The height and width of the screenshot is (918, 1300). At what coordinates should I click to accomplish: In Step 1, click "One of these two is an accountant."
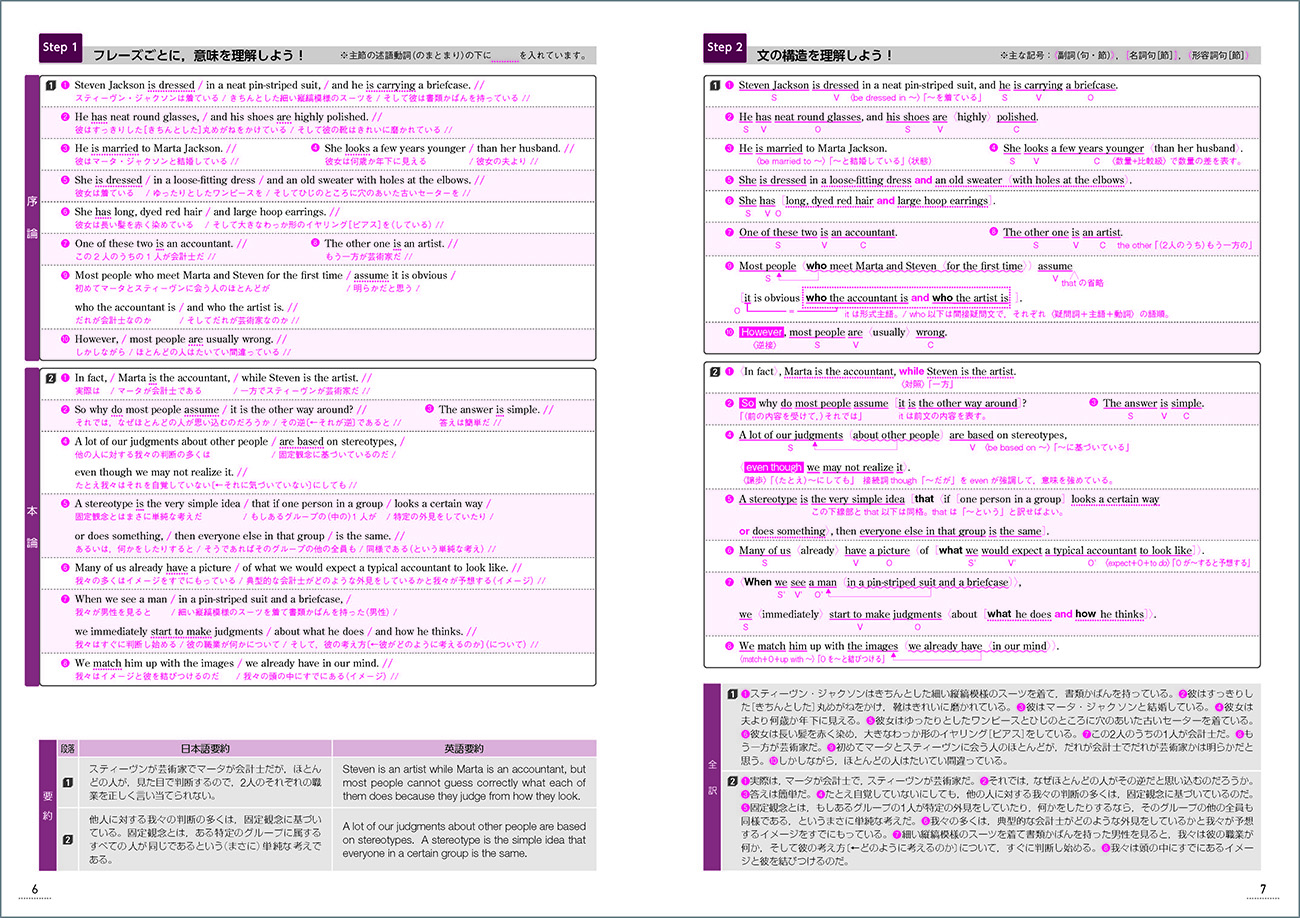(x=155, y=243)
